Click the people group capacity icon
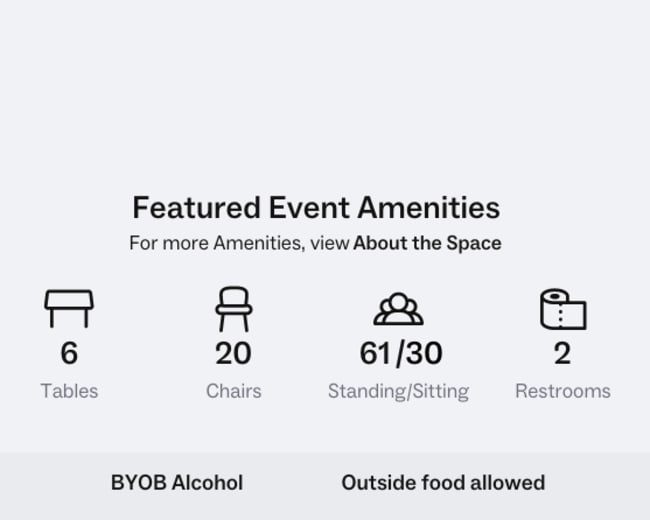This screenshot has width=650, height=520. pos(398,309)
